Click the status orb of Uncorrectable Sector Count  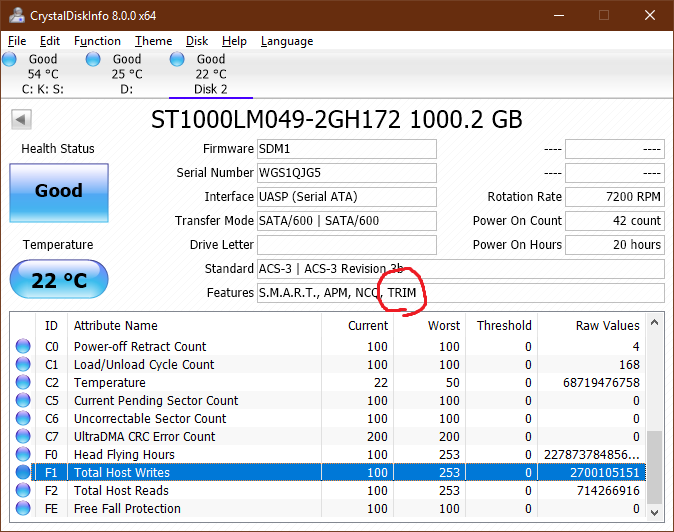click(x=23, y=418)
